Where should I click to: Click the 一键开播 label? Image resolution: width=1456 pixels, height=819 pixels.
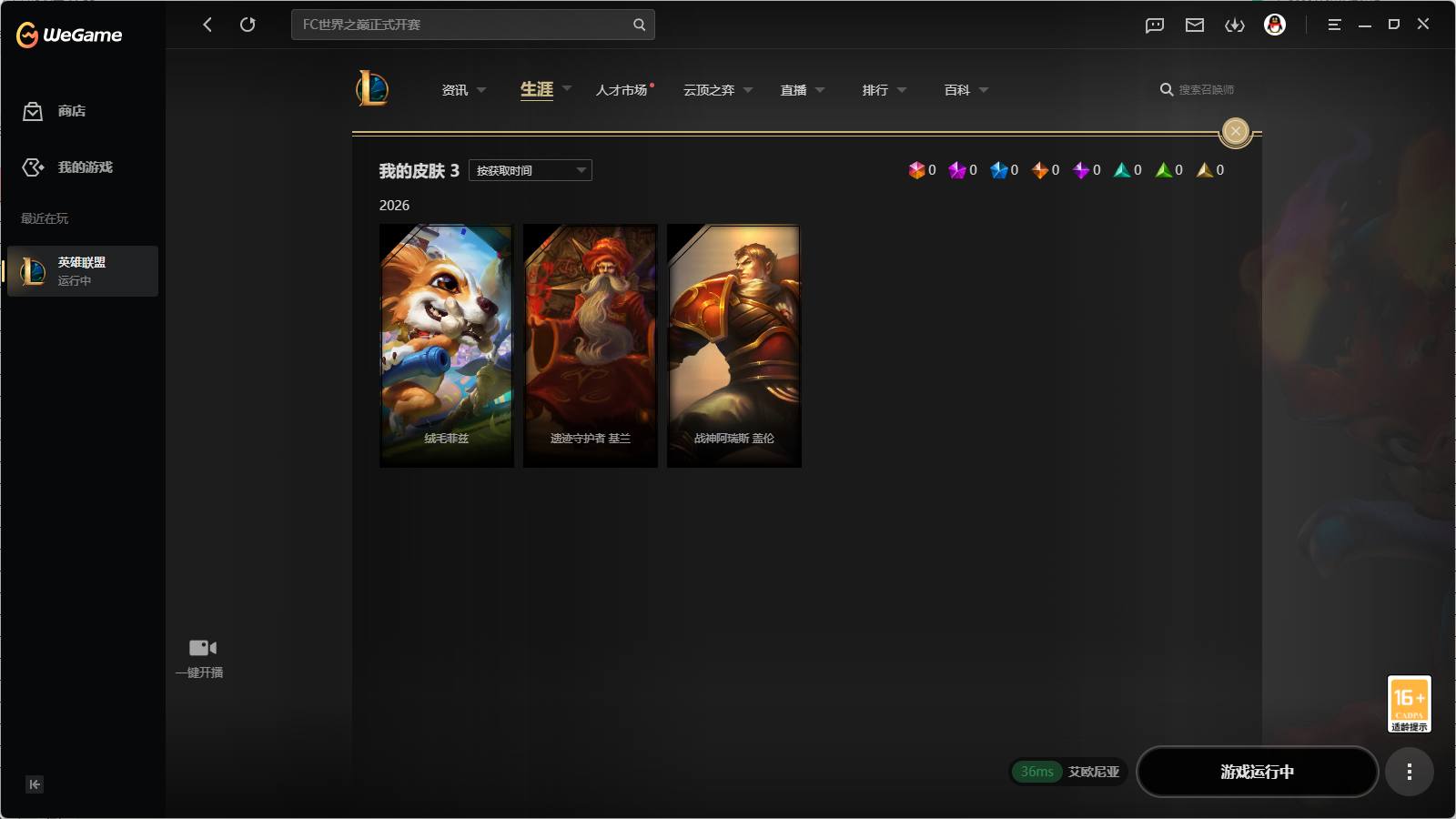(199, 672)
